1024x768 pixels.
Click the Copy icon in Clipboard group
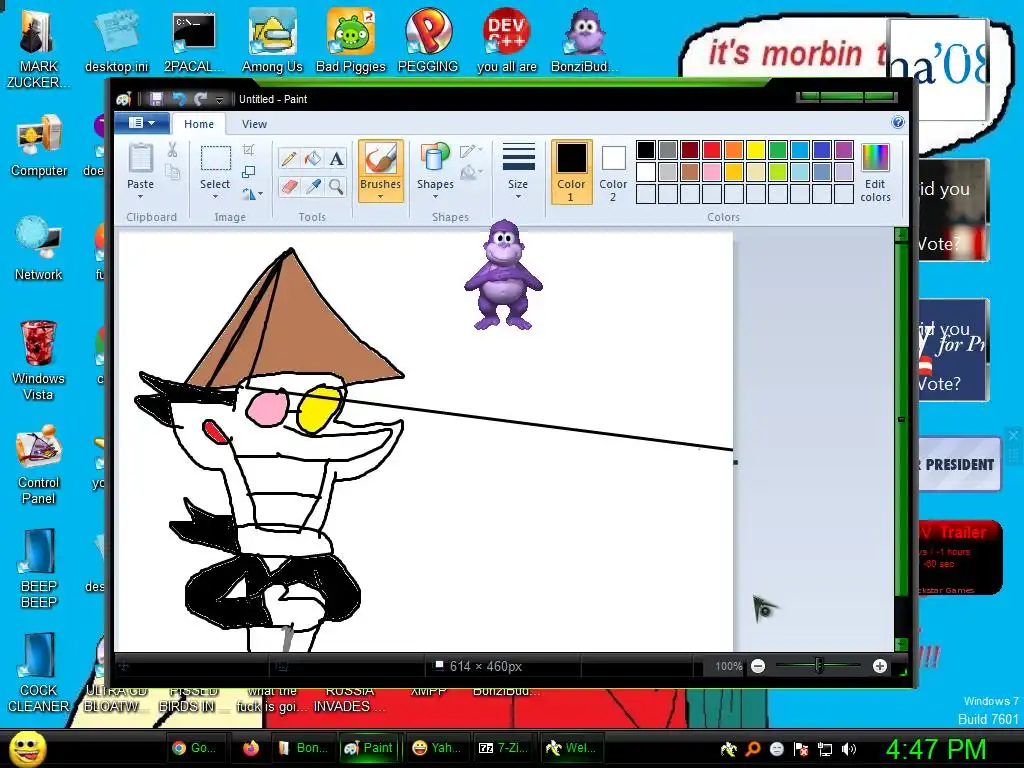(x=172, y=172)
